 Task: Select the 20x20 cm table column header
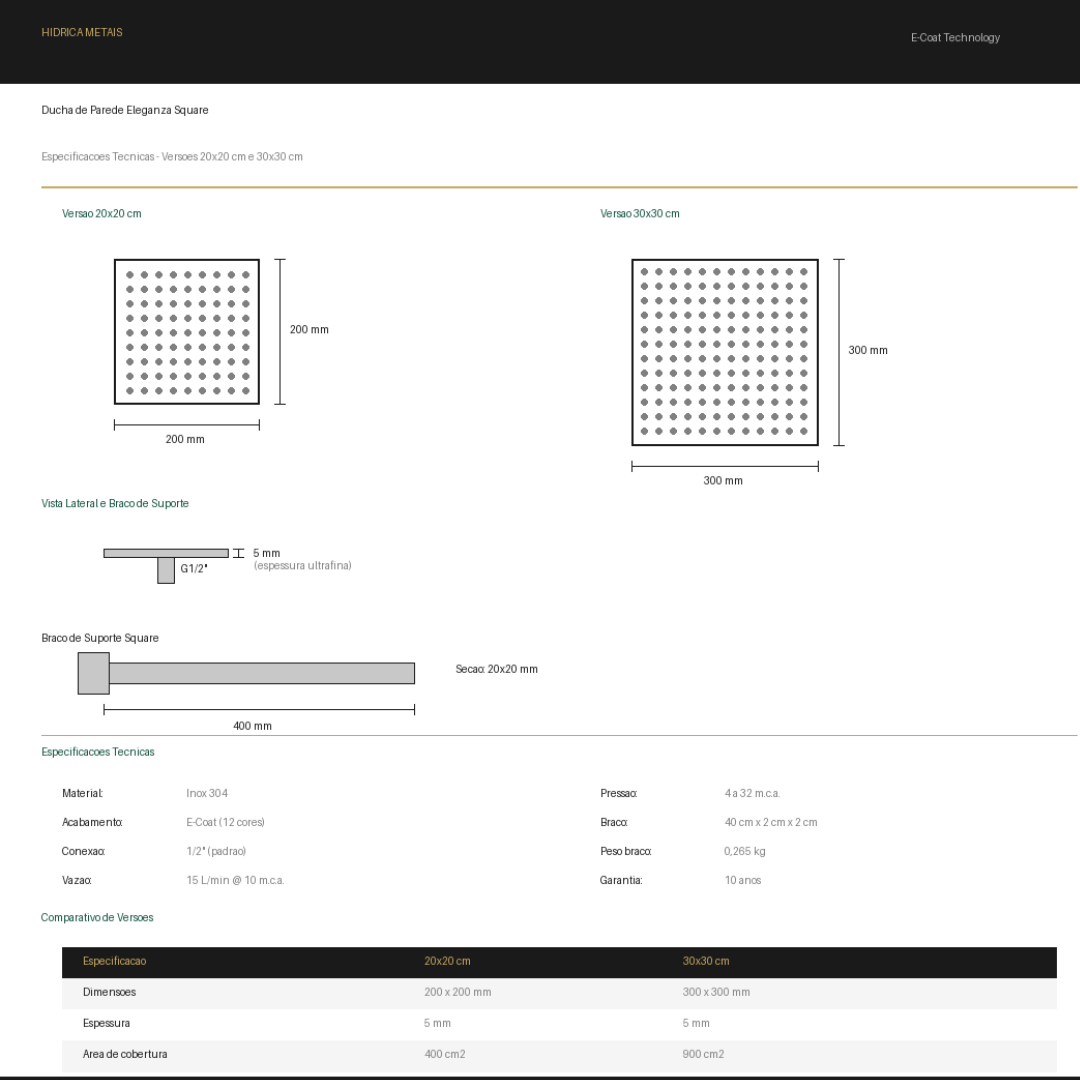click(447, 961)
